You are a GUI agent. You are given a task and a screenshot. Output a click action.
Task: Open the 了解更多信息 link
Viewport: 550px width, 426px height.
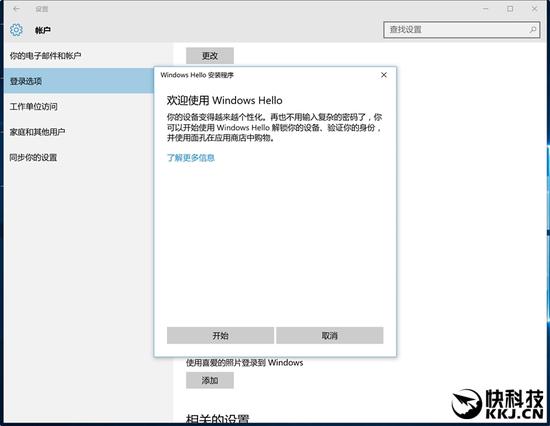[x=190, y=158]
